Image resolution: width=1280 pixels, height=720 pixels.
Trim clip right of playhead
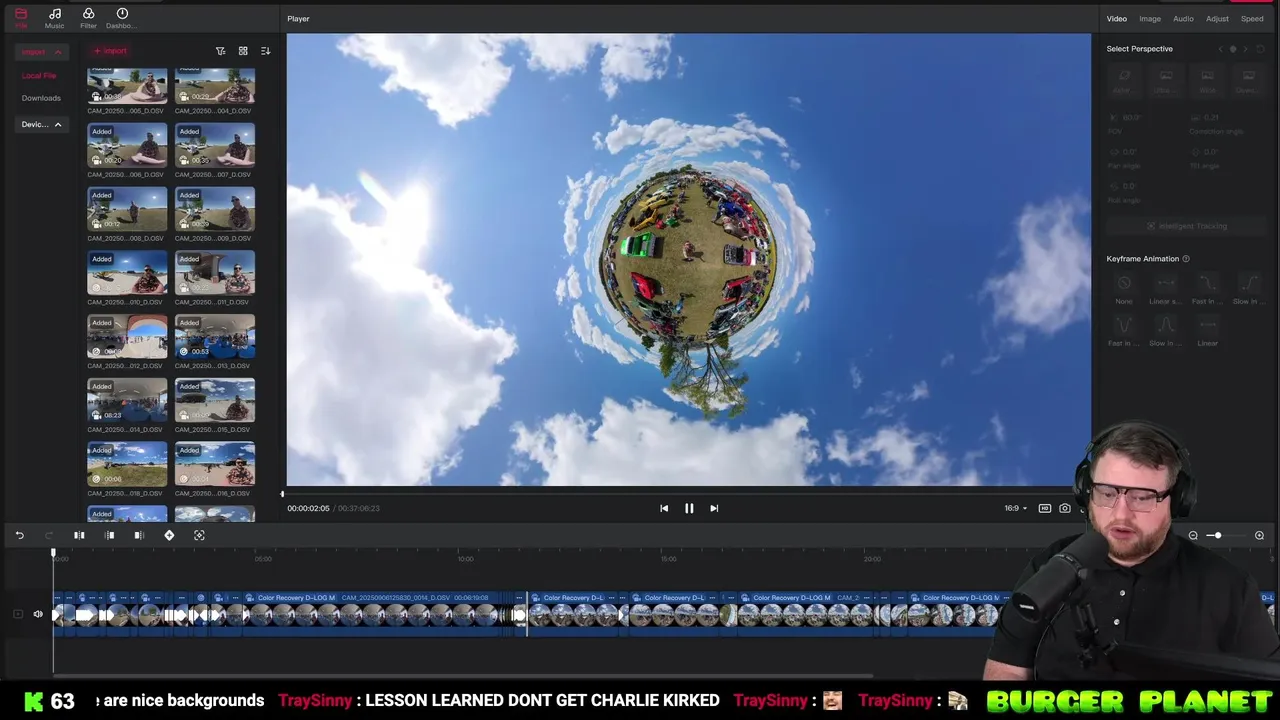139,535
